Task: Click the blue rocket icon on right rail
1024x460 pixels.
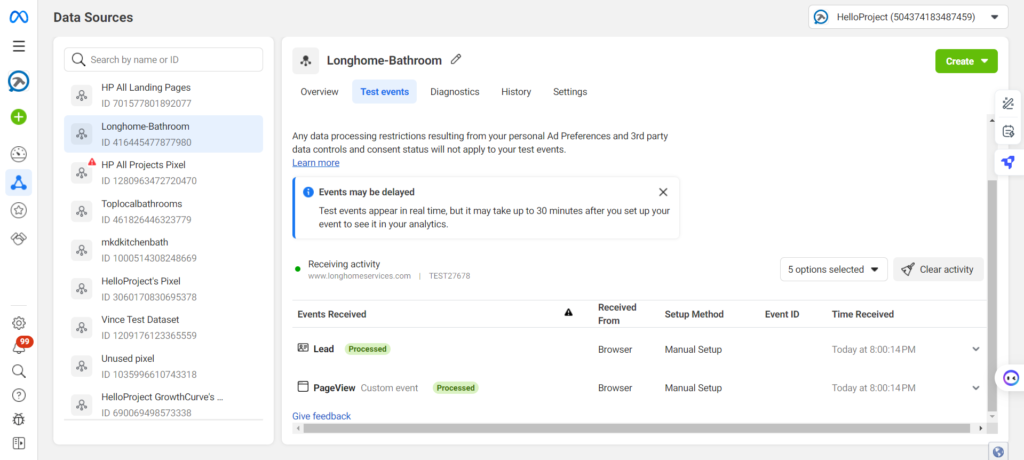Action: click(x=1008, y=162)
